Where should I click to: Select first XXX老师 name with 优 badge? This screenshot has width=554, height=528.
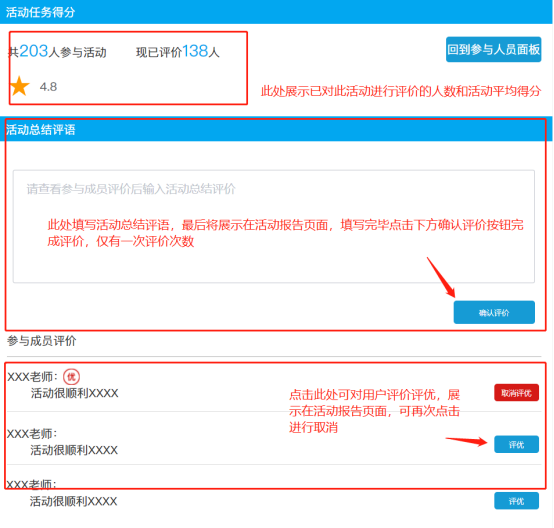click(33, 377)
